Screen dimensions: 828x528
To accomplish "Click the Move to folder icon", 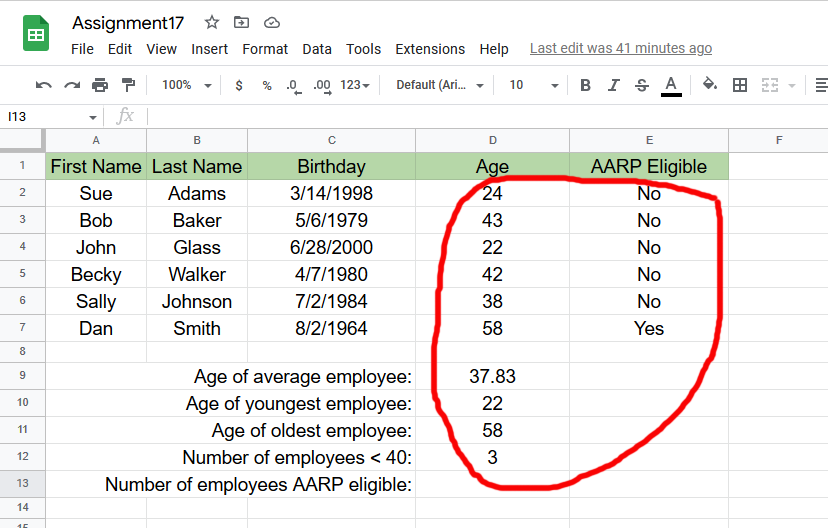I will pyautogui.click(x=241, y=22).
